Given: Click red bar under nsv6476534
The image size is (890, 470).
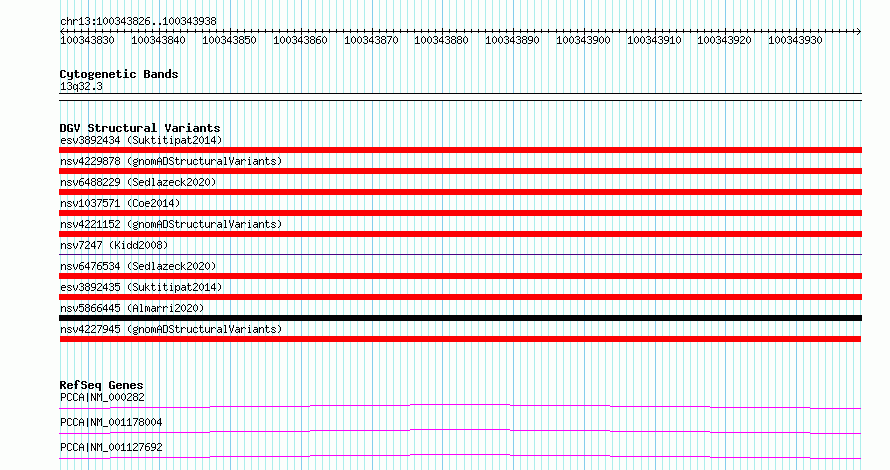Looking at the screenshot, I should click(x=460, y=276).
